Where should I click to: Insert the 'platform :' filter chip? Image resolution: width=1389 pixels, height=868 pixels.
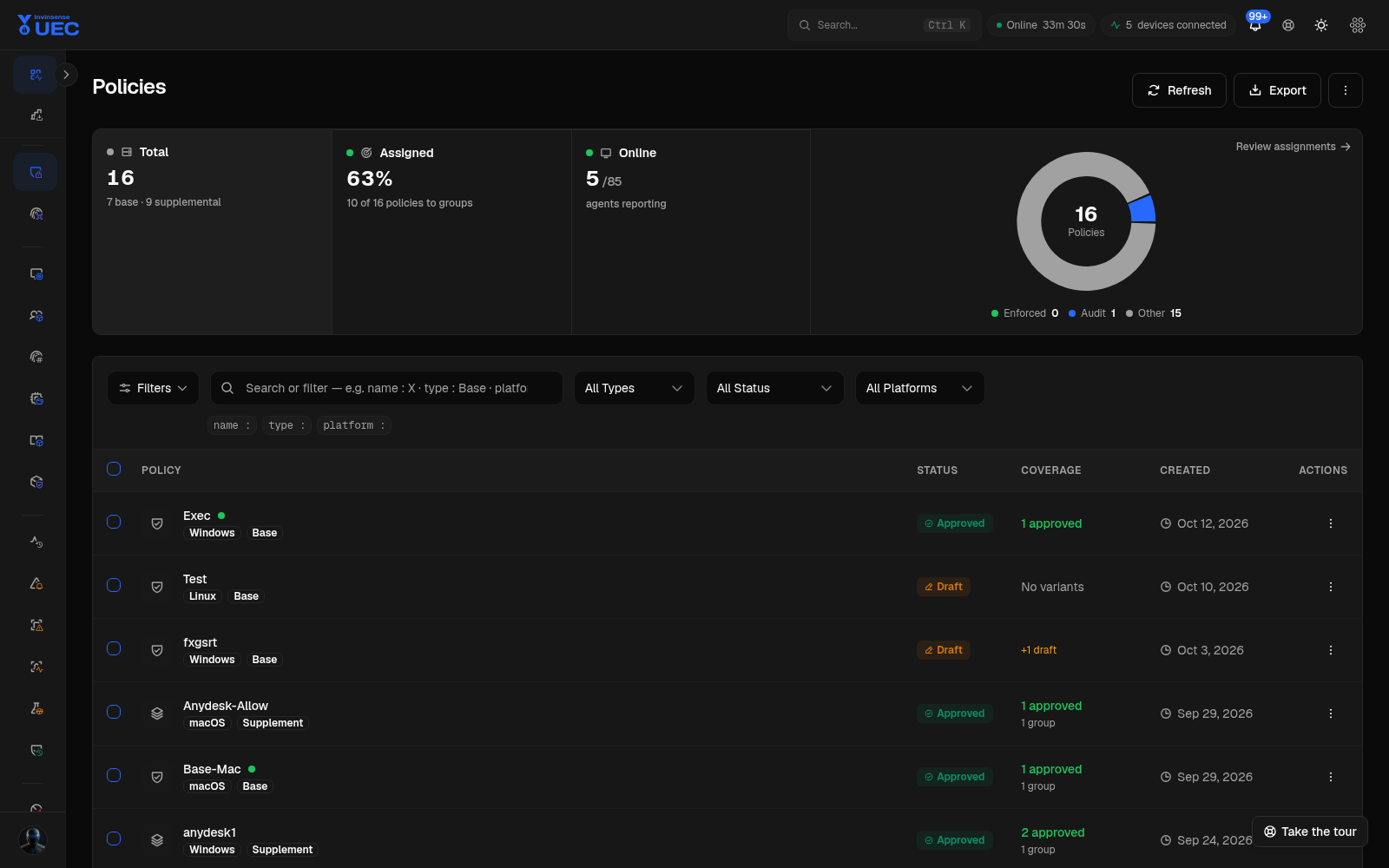click(x=353, y=425)
